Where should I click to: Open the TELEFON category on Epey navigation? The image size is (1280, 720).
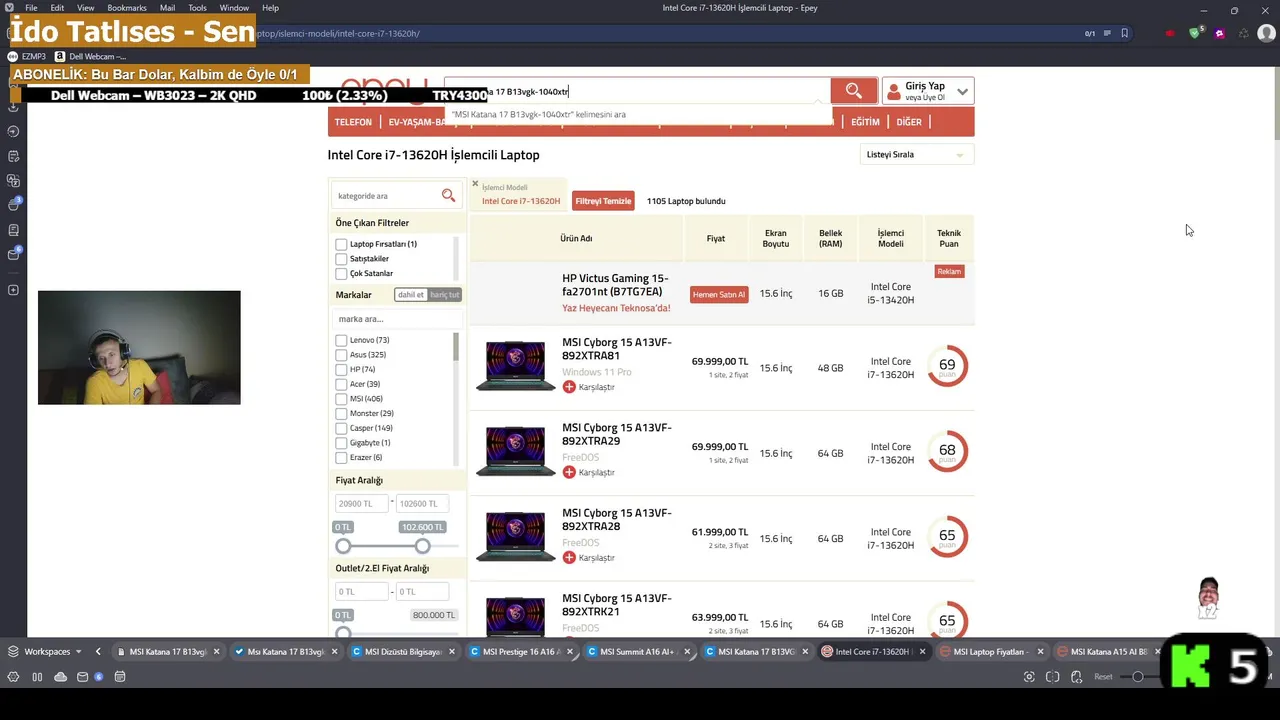coord(353,122)
